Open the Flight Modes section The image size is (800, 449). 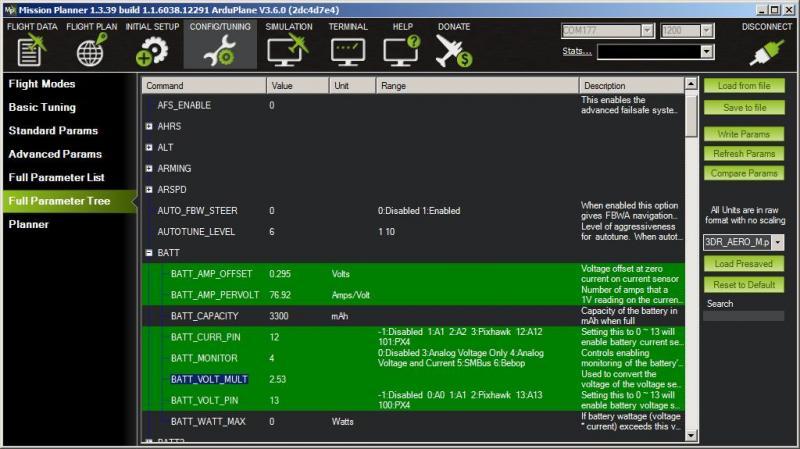click(x=42, y=84)
